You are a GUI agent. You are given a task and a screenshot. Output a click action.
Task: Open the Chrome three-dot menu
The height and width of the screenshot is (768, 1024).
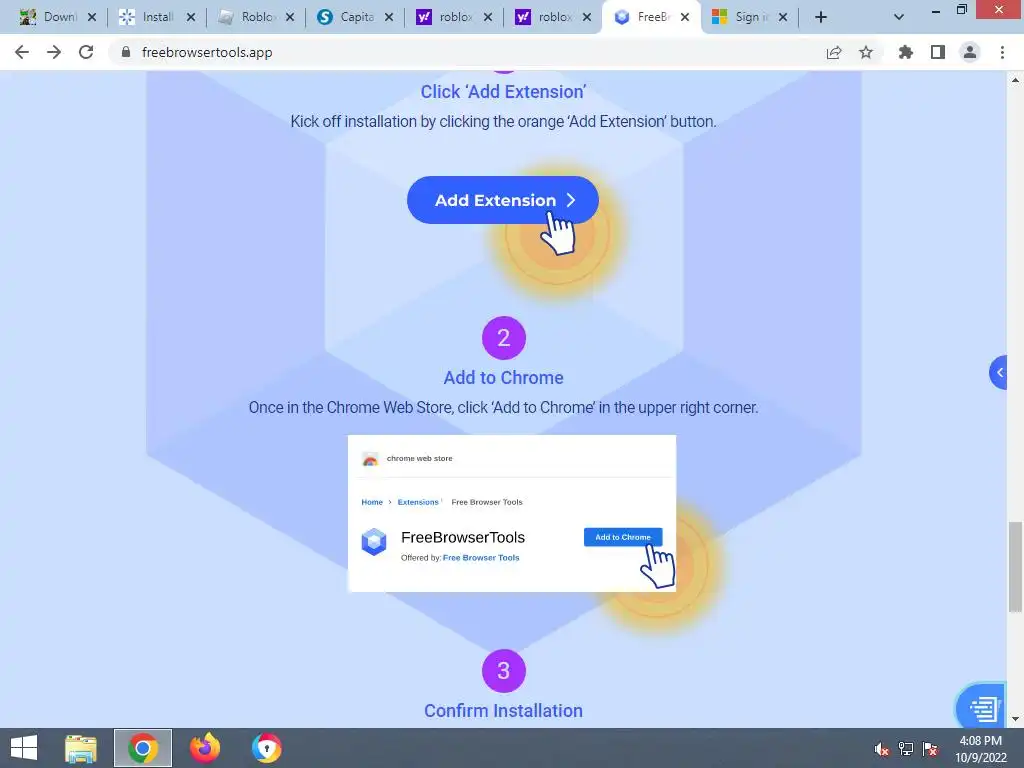(x=1002, y=52)
